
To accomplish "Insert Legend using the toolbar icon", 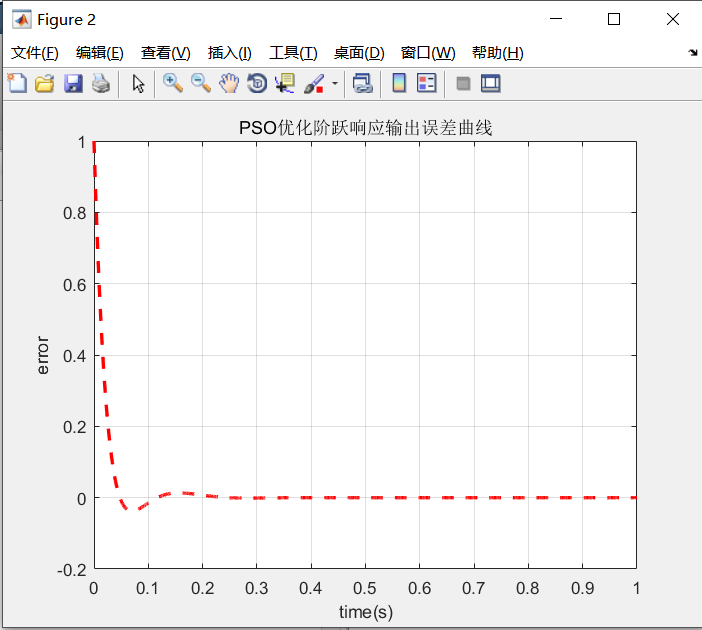I will 427,83.
